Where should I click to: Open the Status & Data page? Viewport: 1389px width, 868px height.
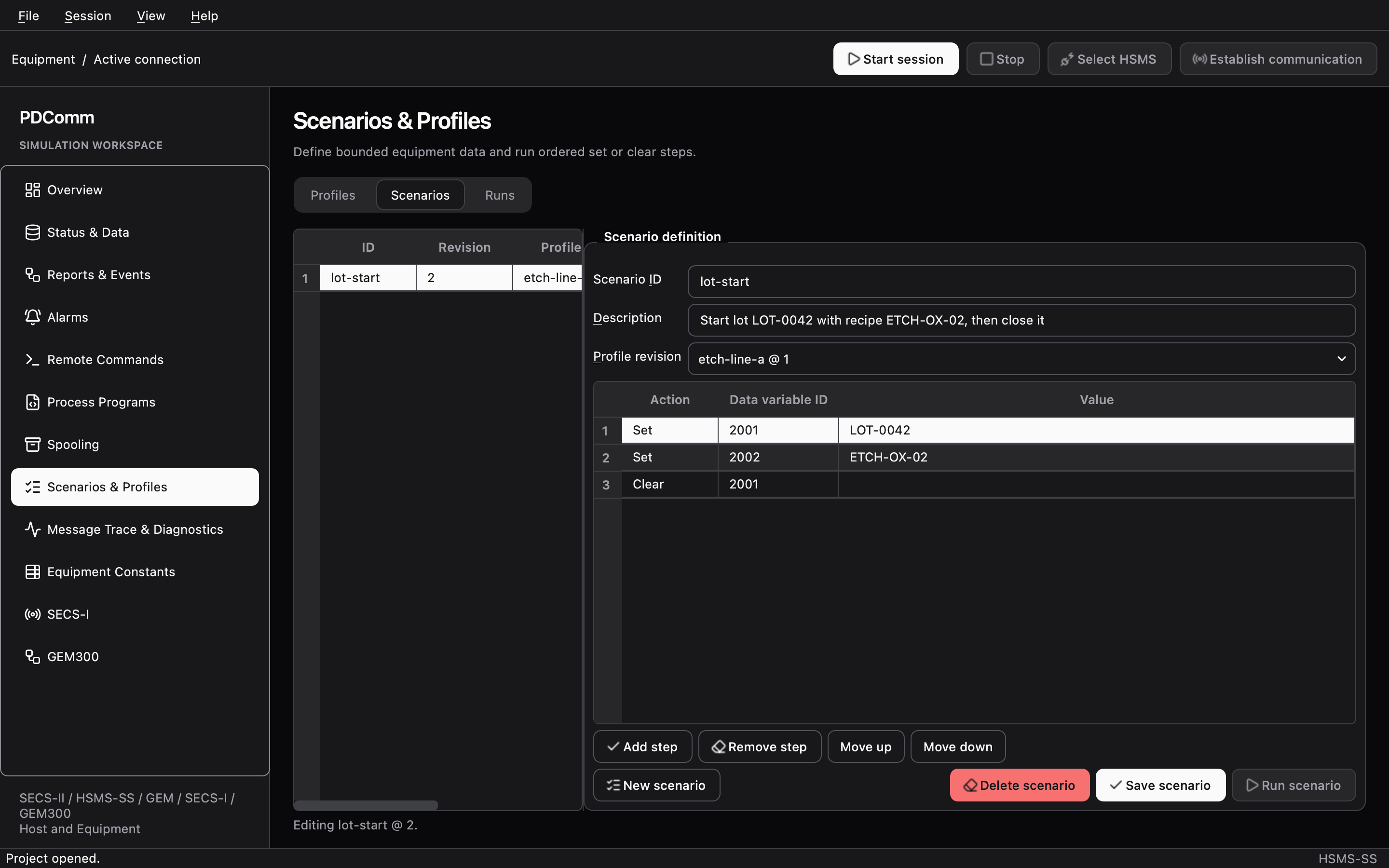tap(135, 232)
